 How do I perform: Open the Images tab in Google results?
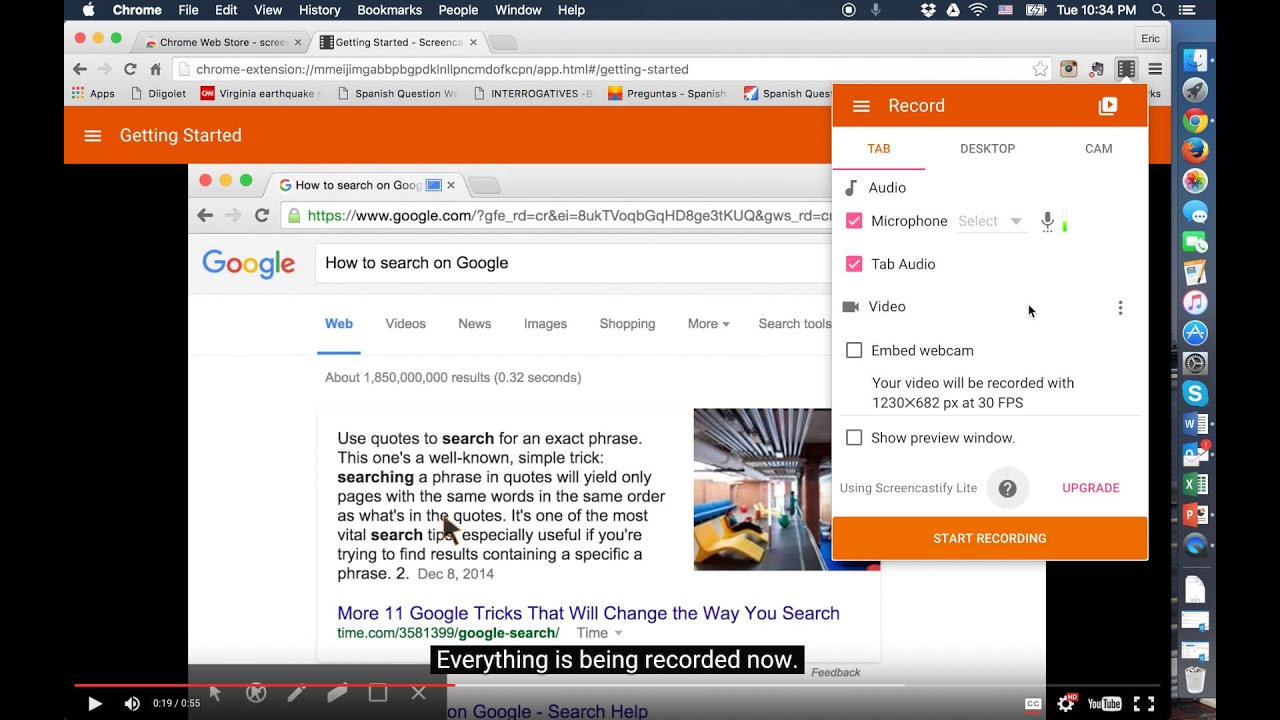[545, 324]
